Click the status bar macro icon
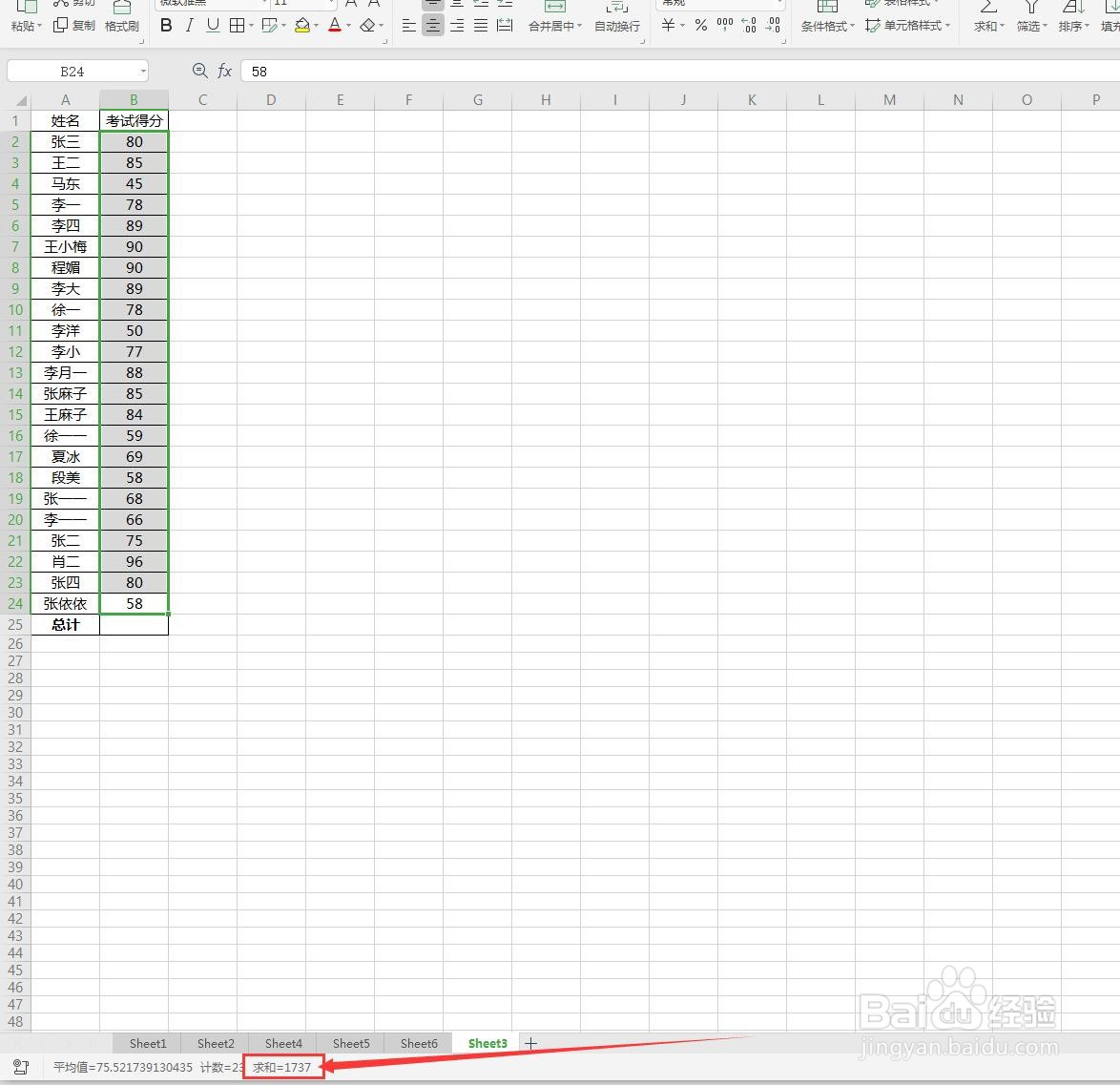 pos(21,1067)
